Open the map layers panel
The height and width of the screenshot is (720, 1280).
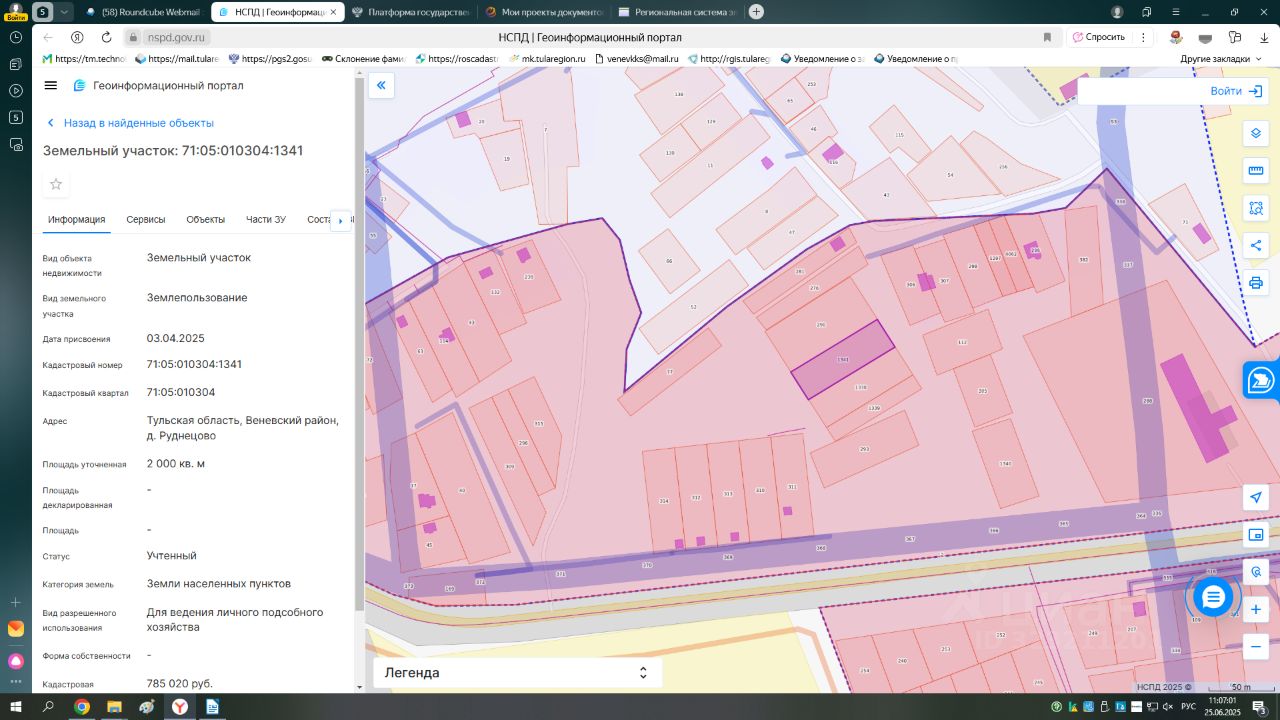coord(1256,134)
